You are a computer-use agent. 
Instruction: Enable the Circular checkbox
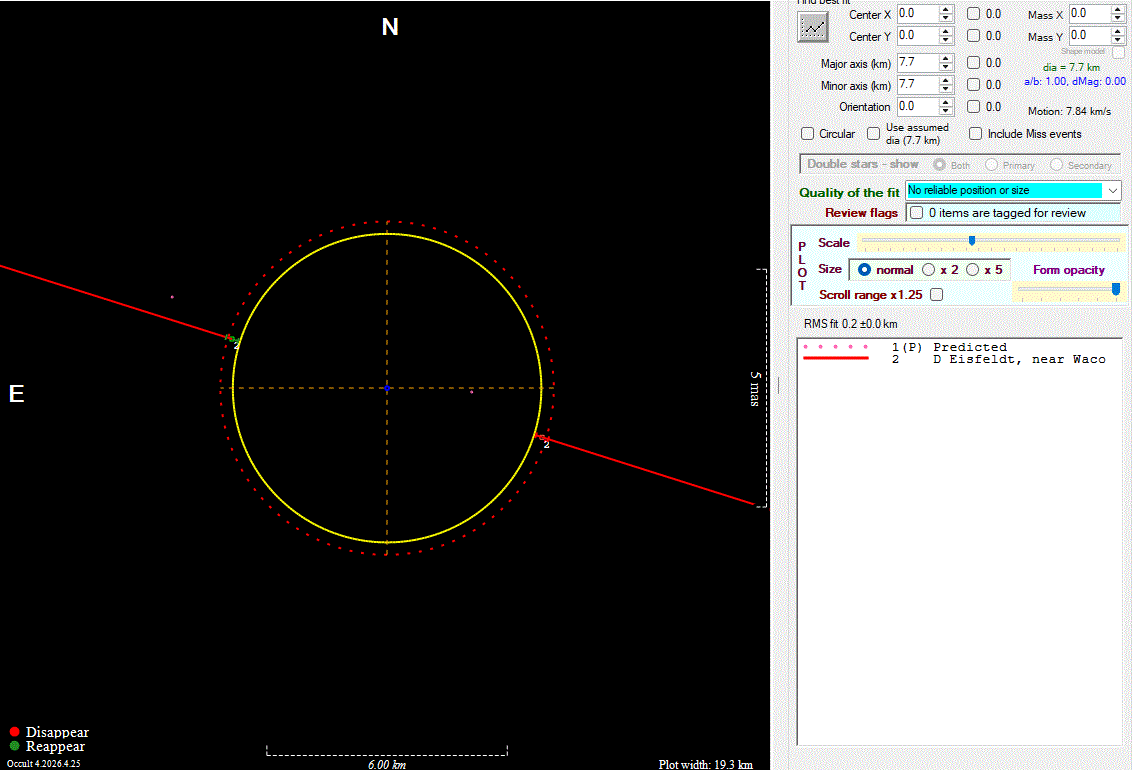coord(807,134)
